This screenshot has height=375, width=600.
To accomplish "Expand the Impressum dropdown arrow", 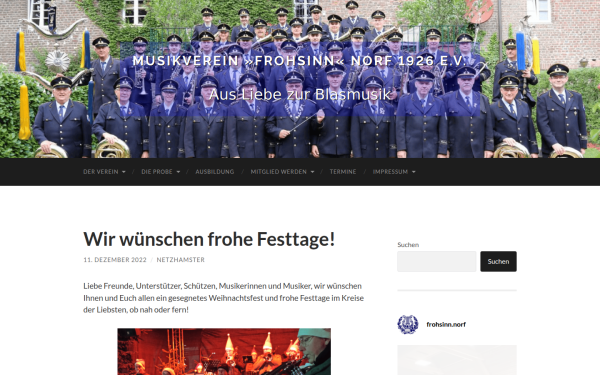I will [413, 172].
